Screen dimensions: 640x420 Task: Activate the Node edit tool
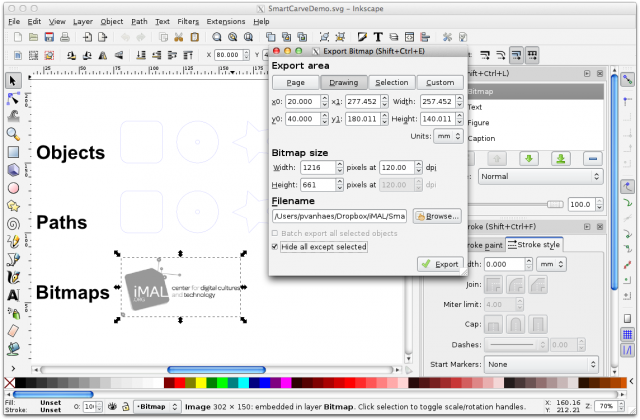[x=13, y=98]
